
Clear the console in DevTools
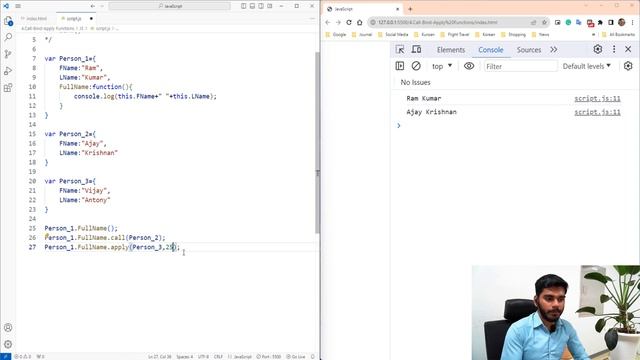point(416,66)
